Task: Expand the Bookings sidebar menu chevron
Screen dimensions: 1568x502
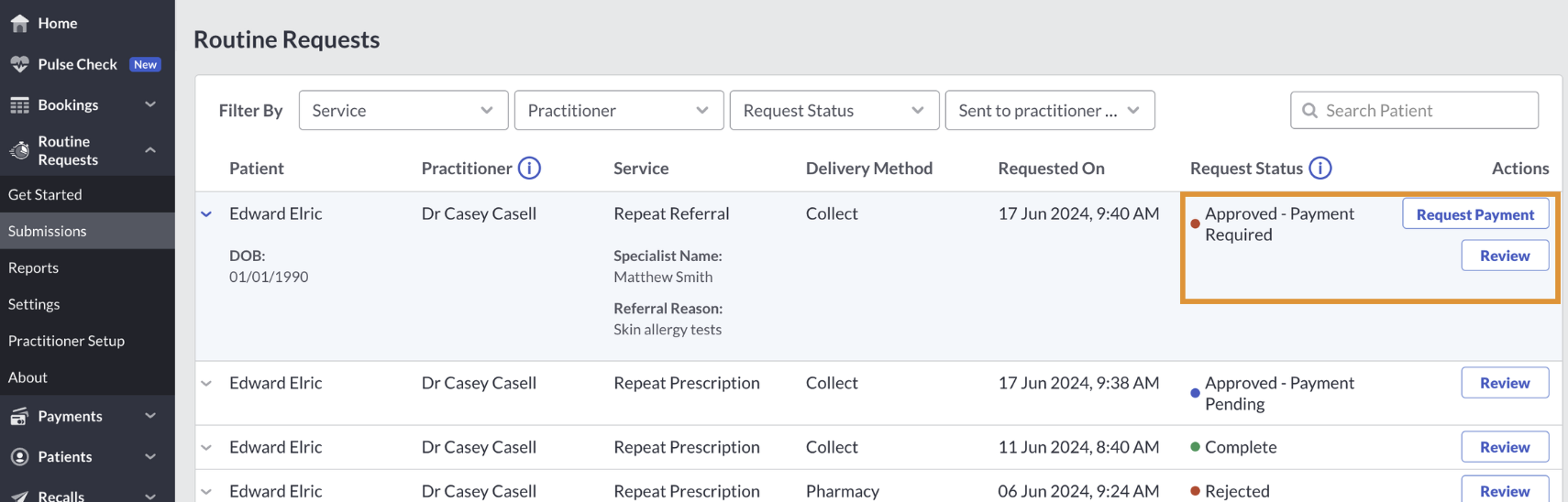Action: click(x=150, y=104)
